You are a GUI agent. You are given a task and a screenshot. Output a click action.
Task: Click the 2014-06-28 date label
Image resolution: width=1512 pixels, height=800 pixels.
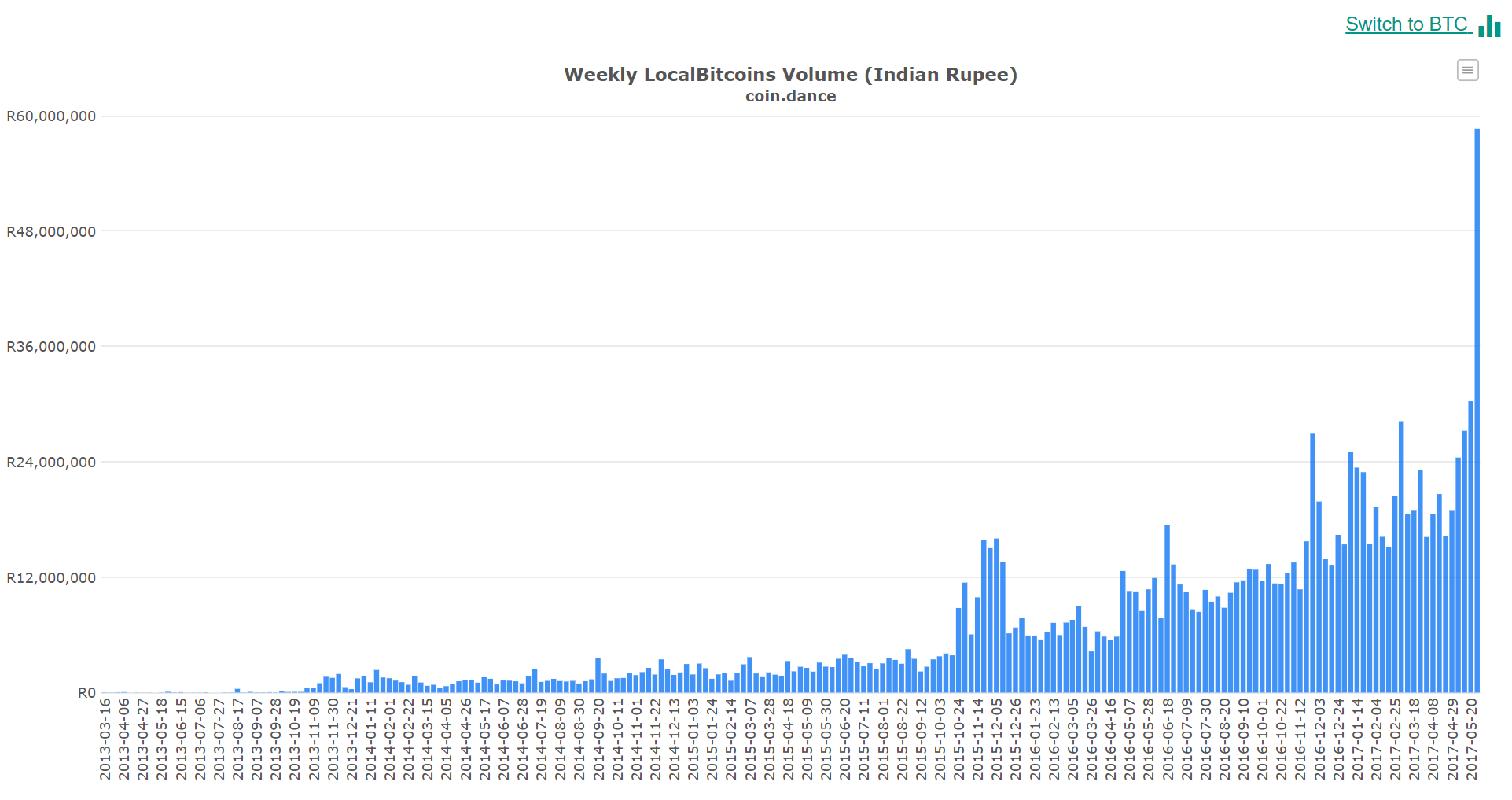click(523, 739)
